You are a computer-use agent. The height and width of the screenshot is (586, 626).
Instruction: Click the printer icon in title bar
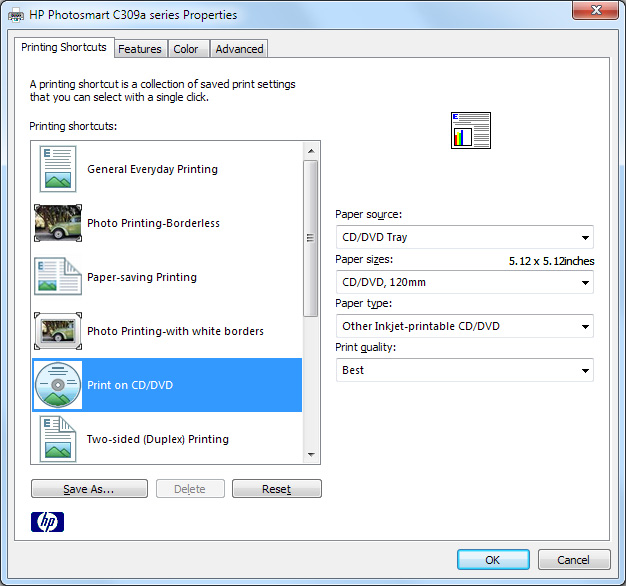coord(17,15)
